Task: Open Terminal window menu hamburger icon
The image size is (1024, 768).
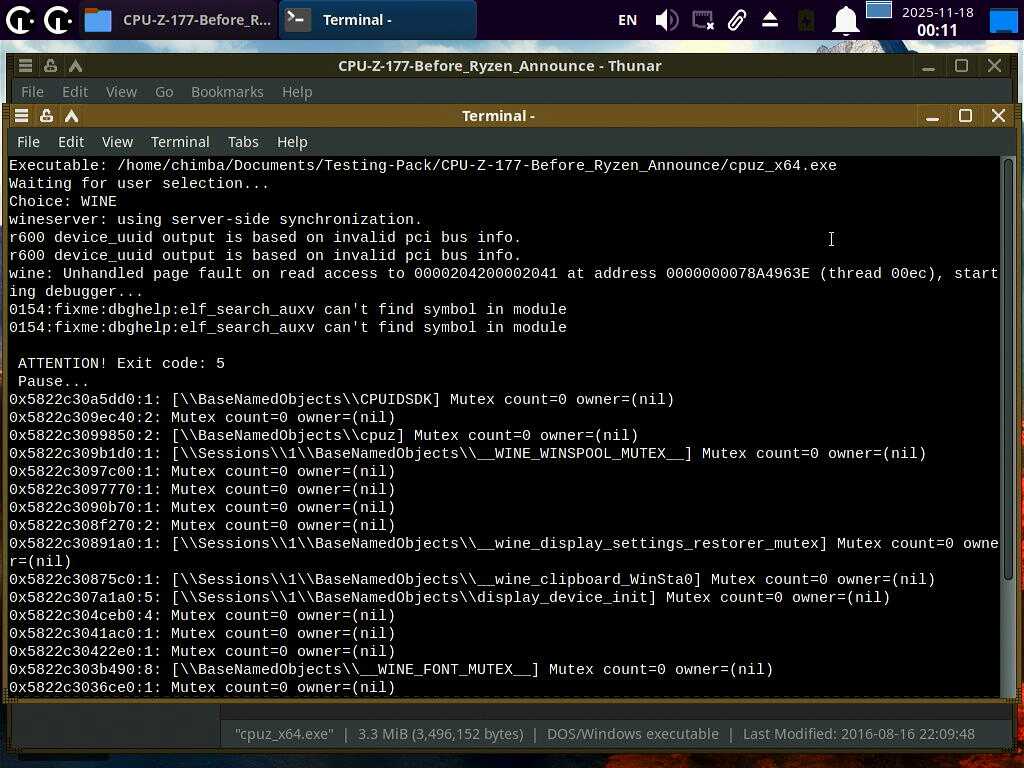Action: (x=22, y=116)
